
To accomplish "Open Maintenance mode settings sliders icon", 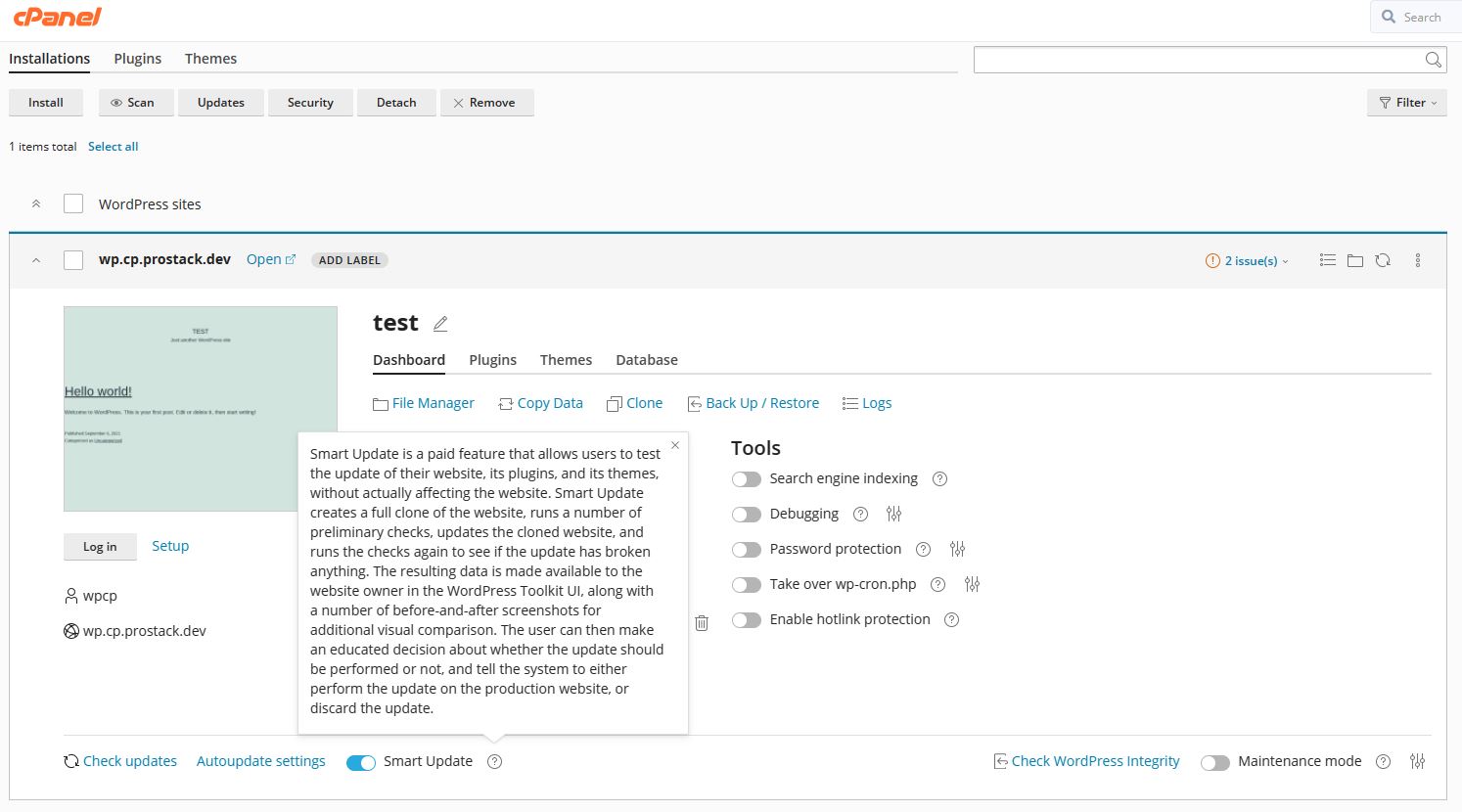I will [1417, 761].
